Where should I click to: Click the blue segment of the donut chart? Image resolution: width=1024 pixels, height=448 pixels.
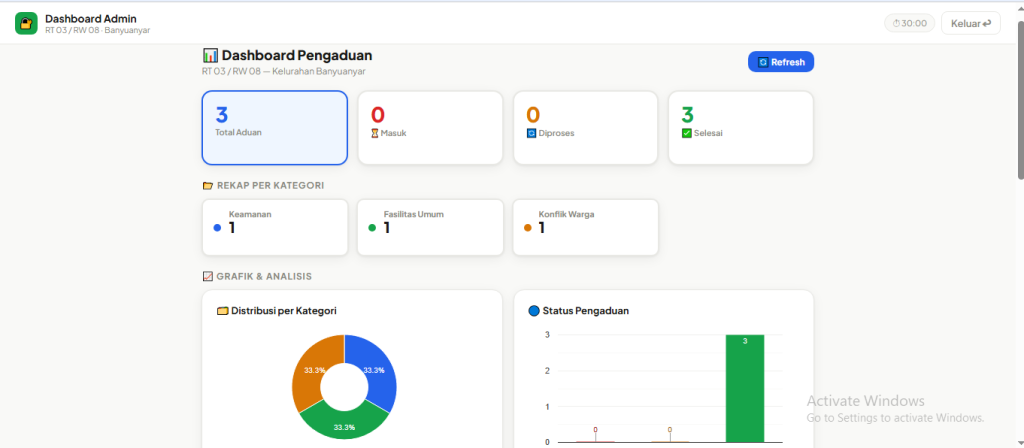(375, 372)
